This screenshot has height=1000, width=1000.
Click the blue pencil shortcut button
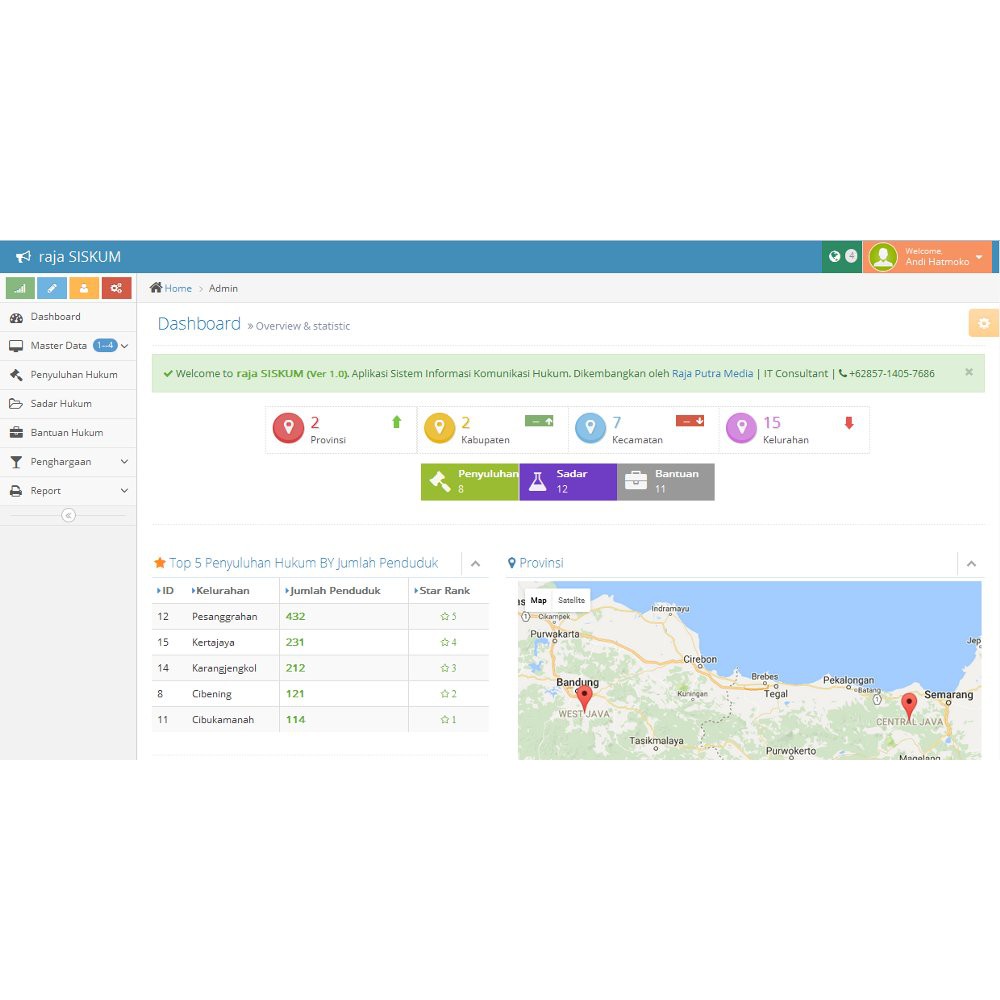pyautogui.click(x=52, y=288)
